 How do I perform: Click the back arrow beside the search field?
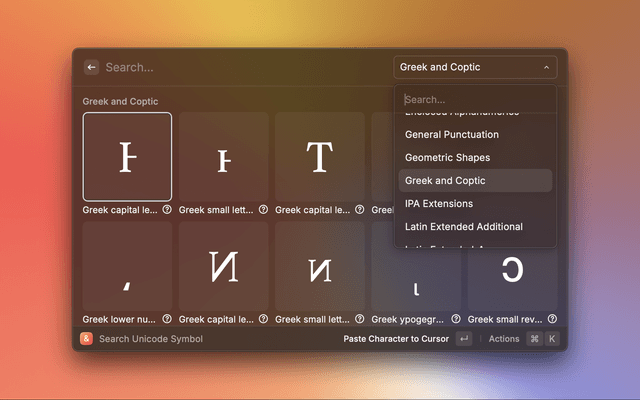92,67
